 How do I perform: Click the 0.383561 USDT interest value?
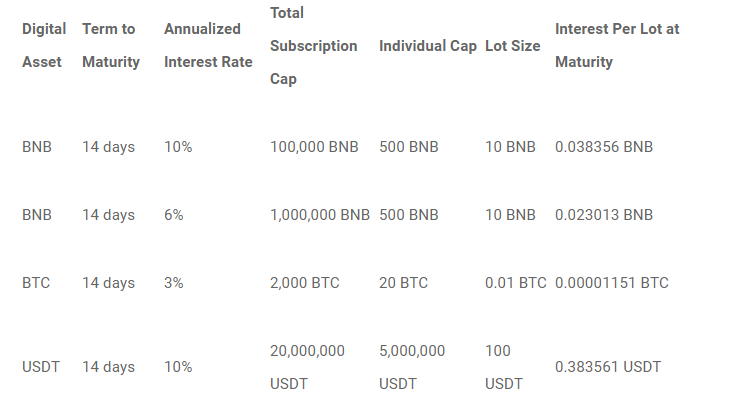(607, 367)
